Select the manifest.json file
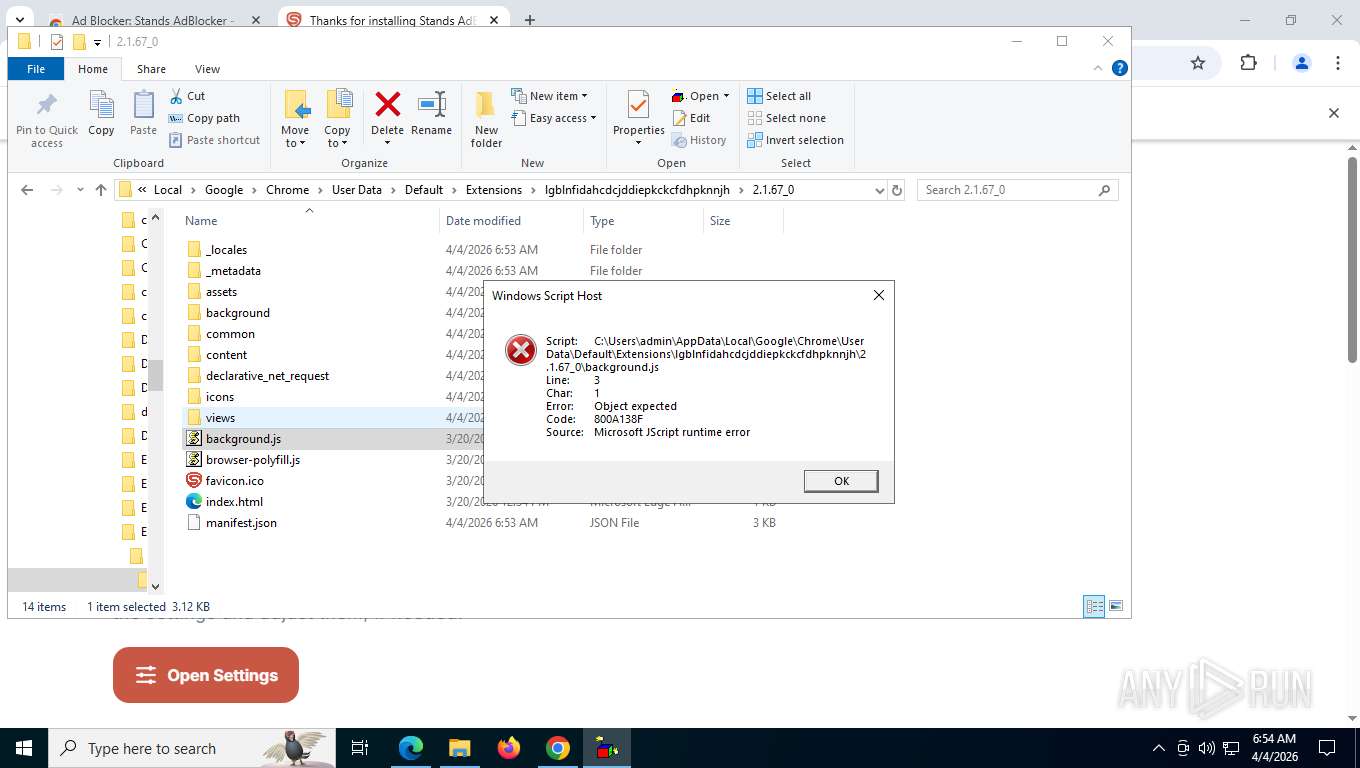The width and height of the screenshot is (1360, 768). [x=241, y=523]
